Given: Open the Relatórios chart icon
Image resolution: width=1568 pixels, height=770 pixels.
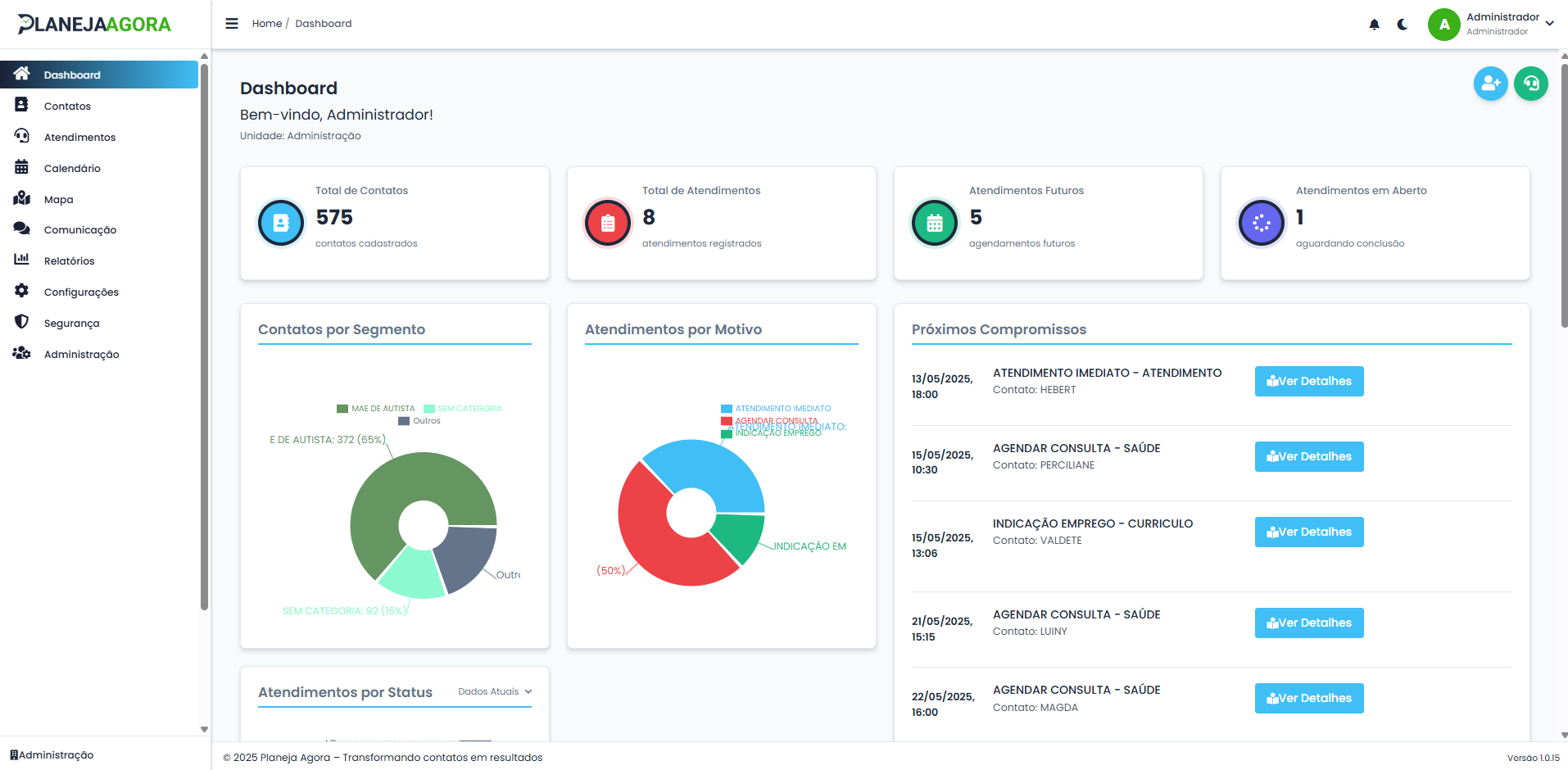Looking at the screenshot, I should (x=22, y=260).
